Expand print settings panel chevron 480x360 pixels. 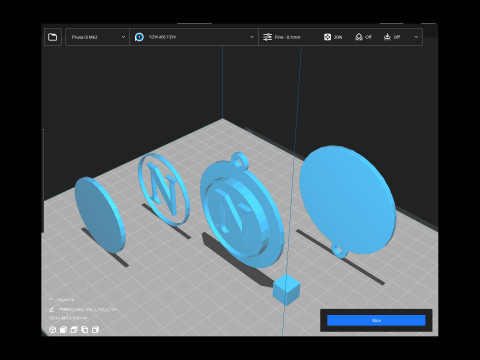coord(416,37)
